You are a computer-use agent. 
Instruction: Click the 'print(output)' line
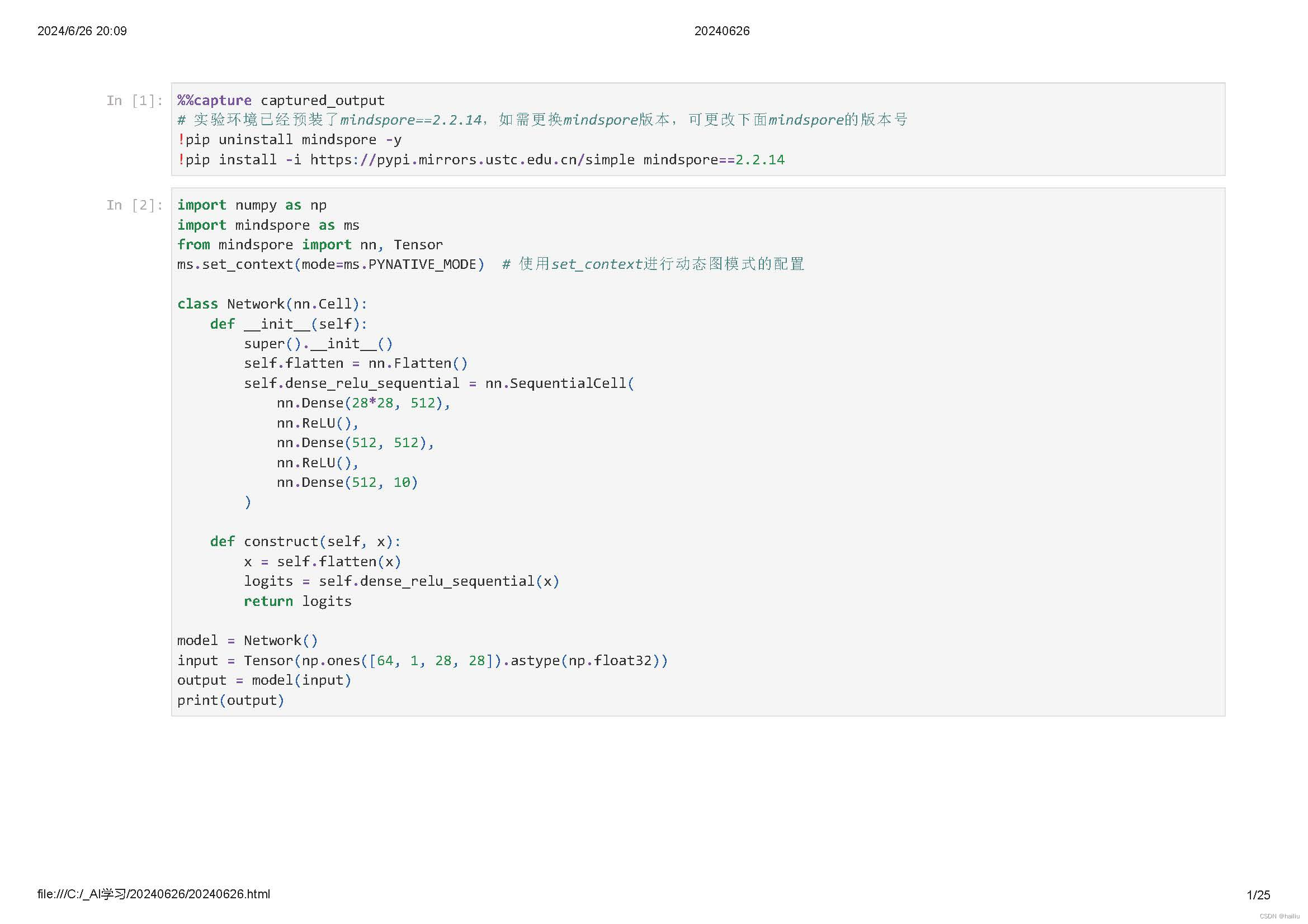tap(230, 700)
